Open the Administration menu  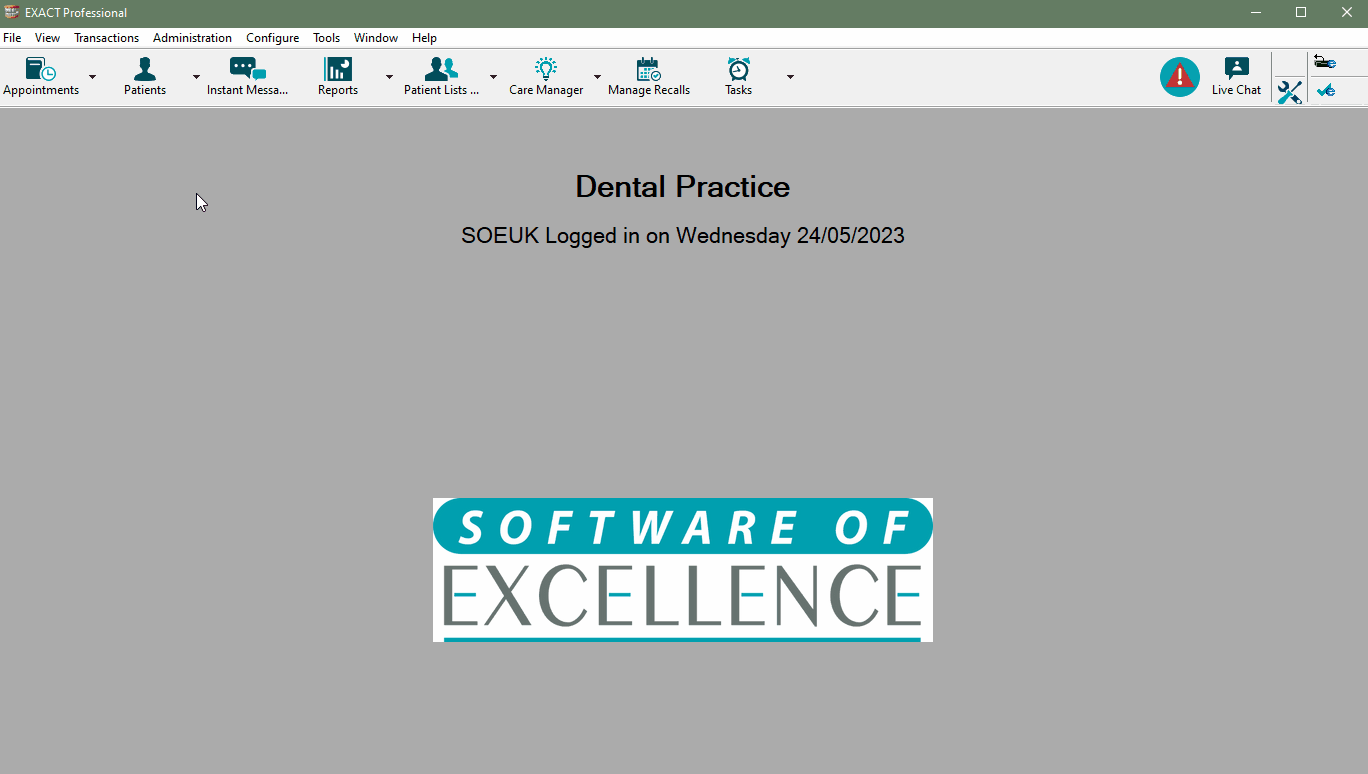coord(192,38)
